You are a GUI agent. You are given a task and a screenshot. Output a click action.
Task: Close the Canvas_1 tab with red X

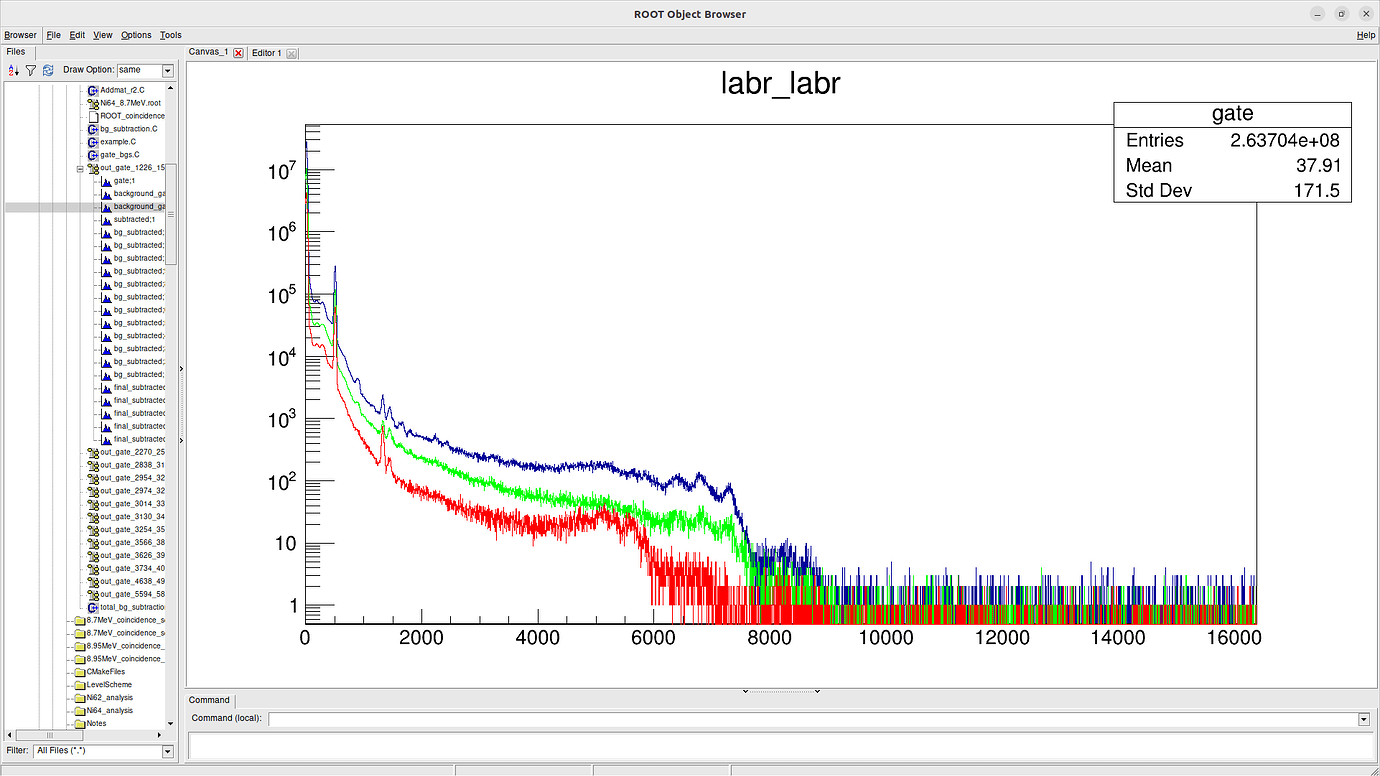click(238, 53)
